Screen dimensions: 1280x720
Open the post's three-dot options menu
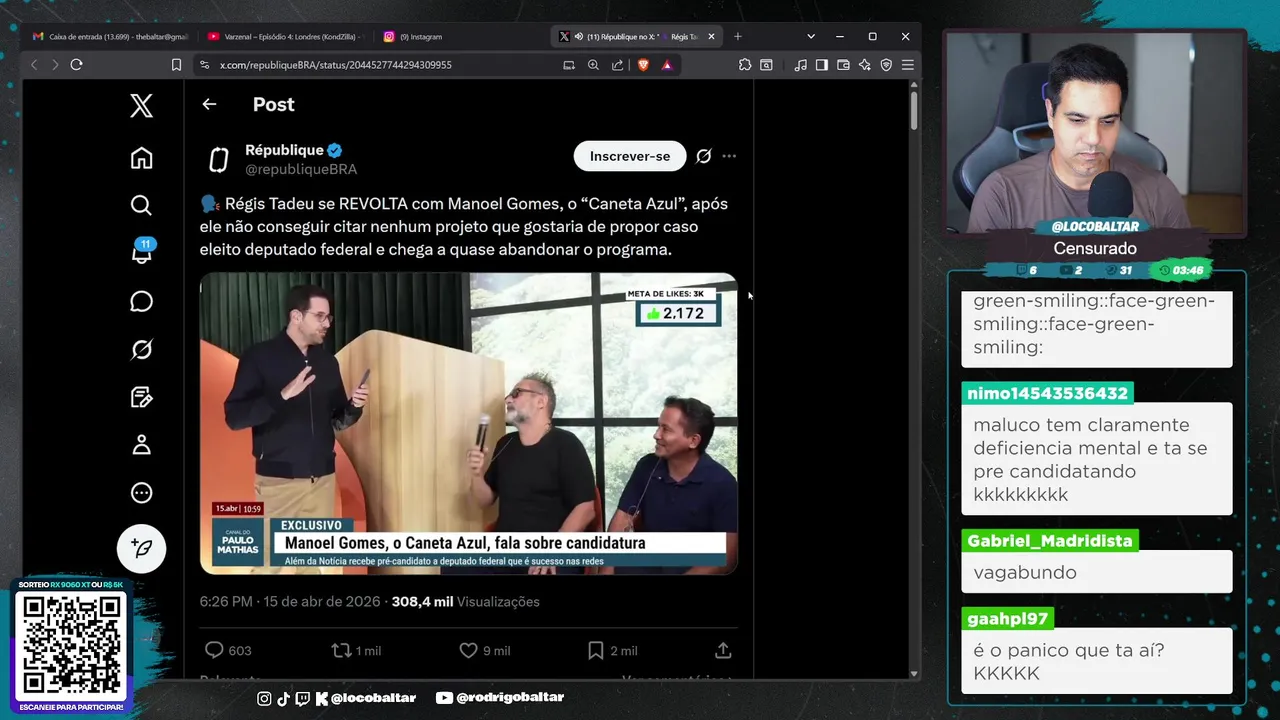pyautogui.click(x=729, y=156)
